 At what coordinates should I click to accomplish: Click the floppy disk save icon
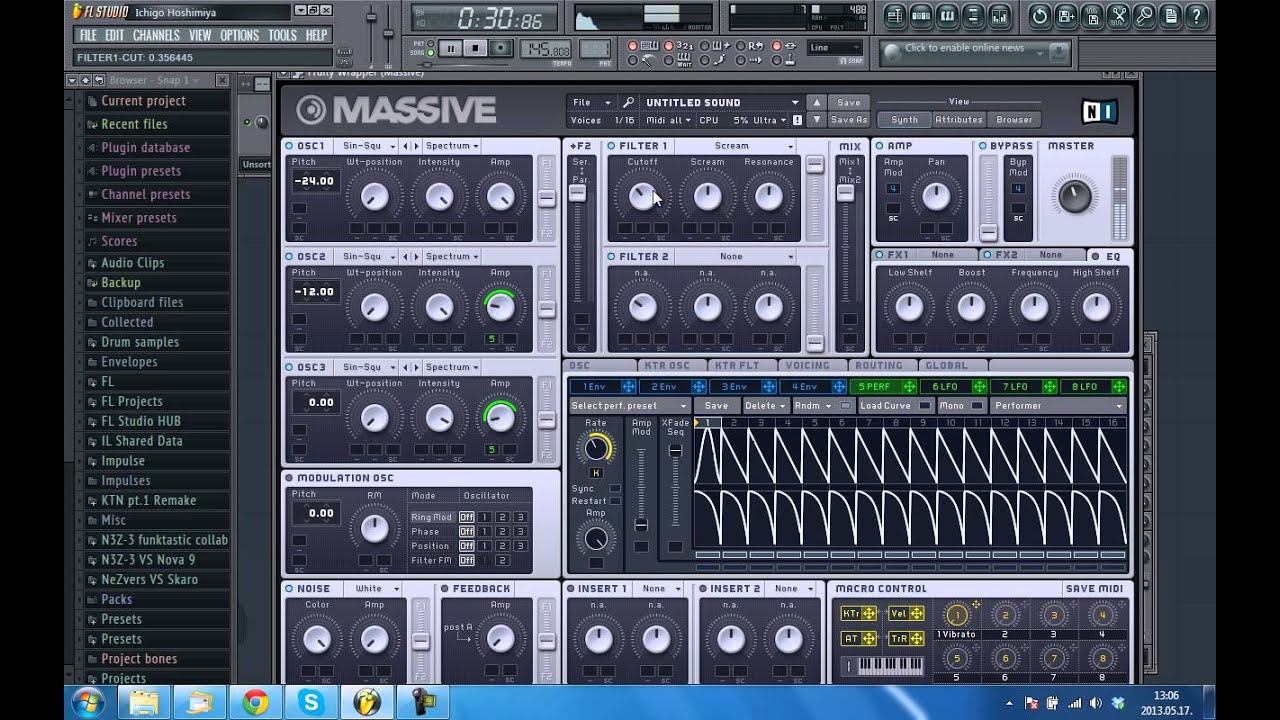click(x=1092, y=16)
